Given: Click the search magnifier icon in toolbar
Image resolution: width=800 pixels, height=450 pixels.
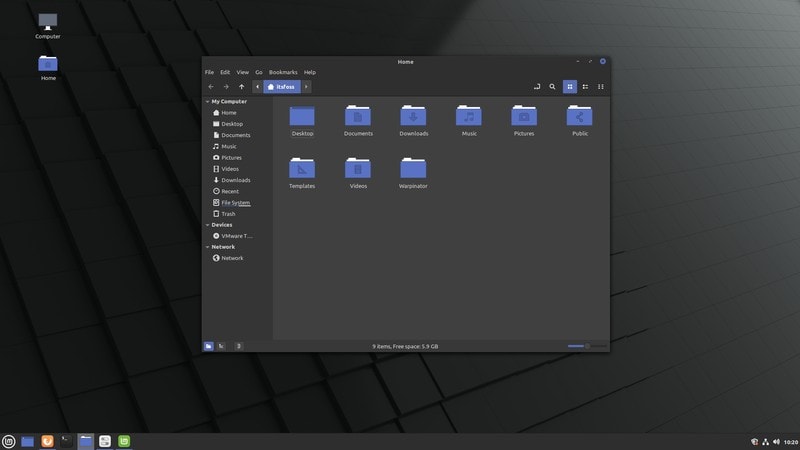Looking at the screenshot, I should [x=552, y=87].
